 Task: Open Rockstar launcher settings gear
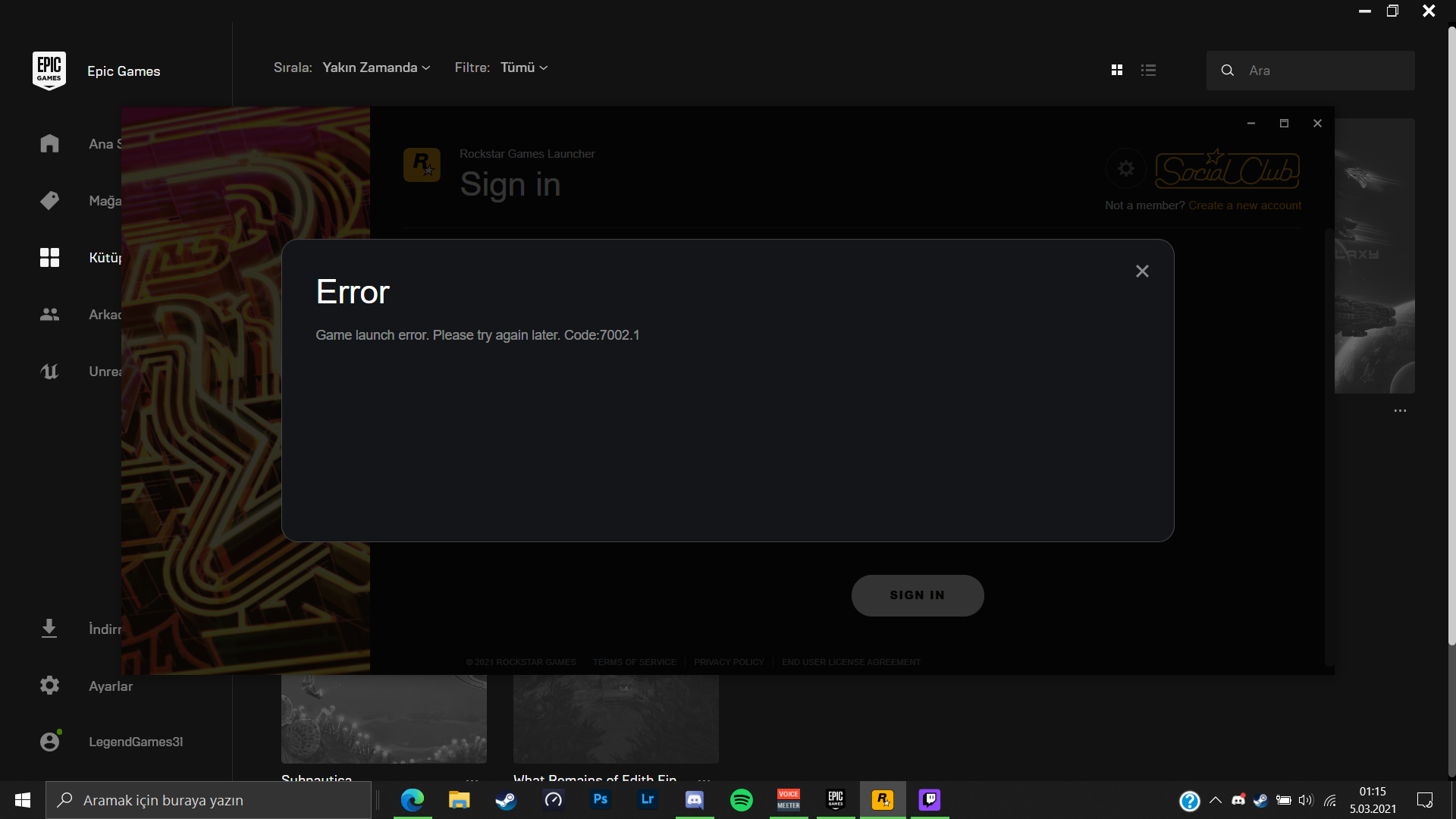1126,168
